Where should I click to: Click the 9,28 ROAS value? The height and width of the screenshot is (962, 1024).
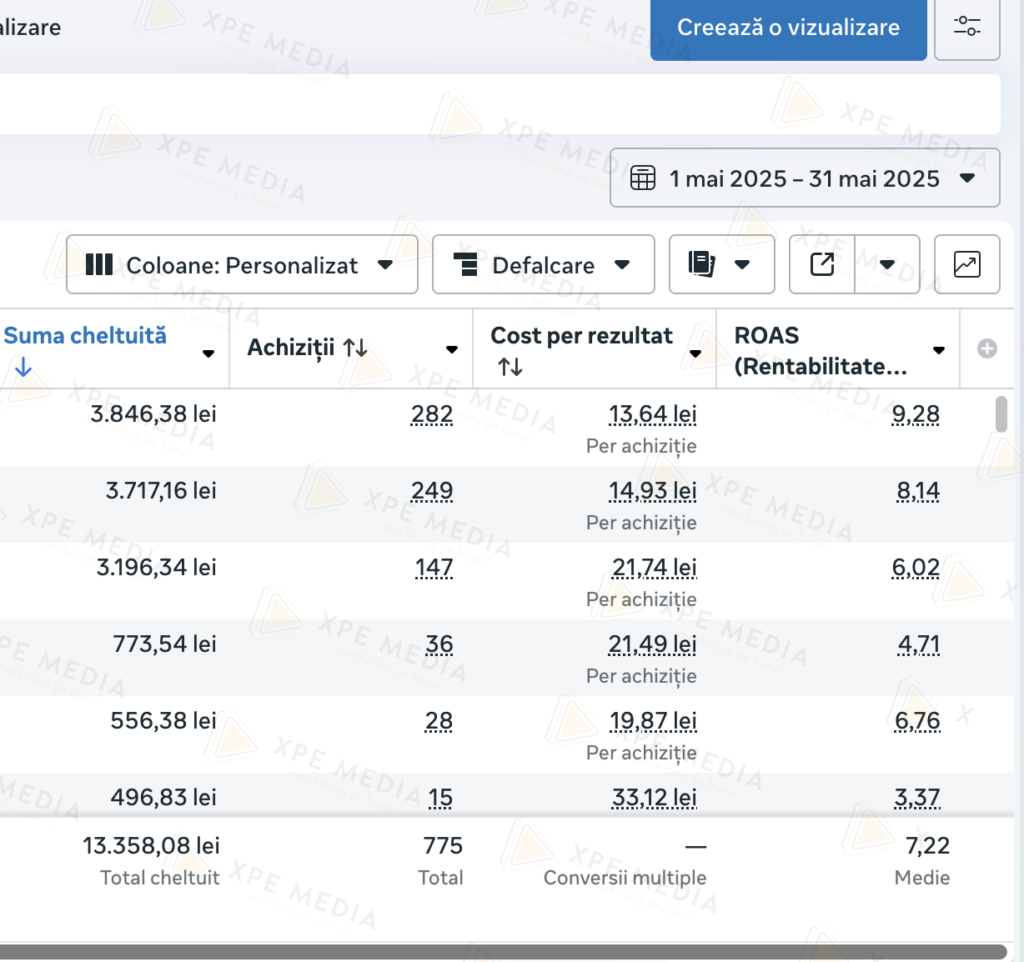coord(916,414)
